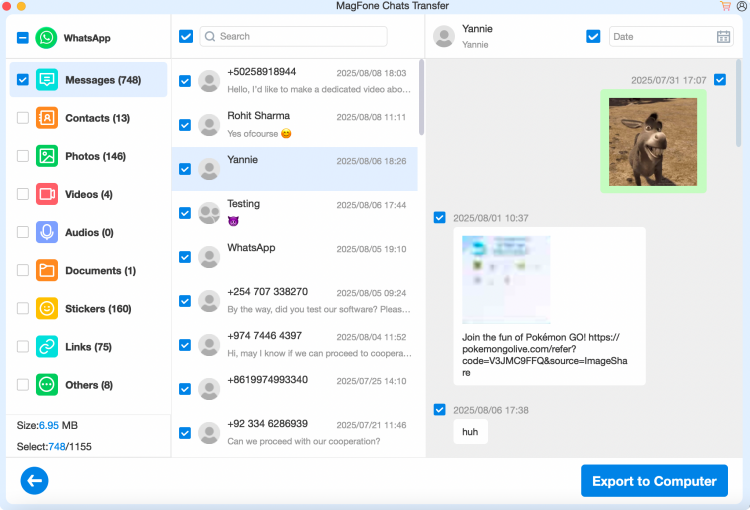
Task: Select the Messages category icon
Action: [x=47, y=79]
